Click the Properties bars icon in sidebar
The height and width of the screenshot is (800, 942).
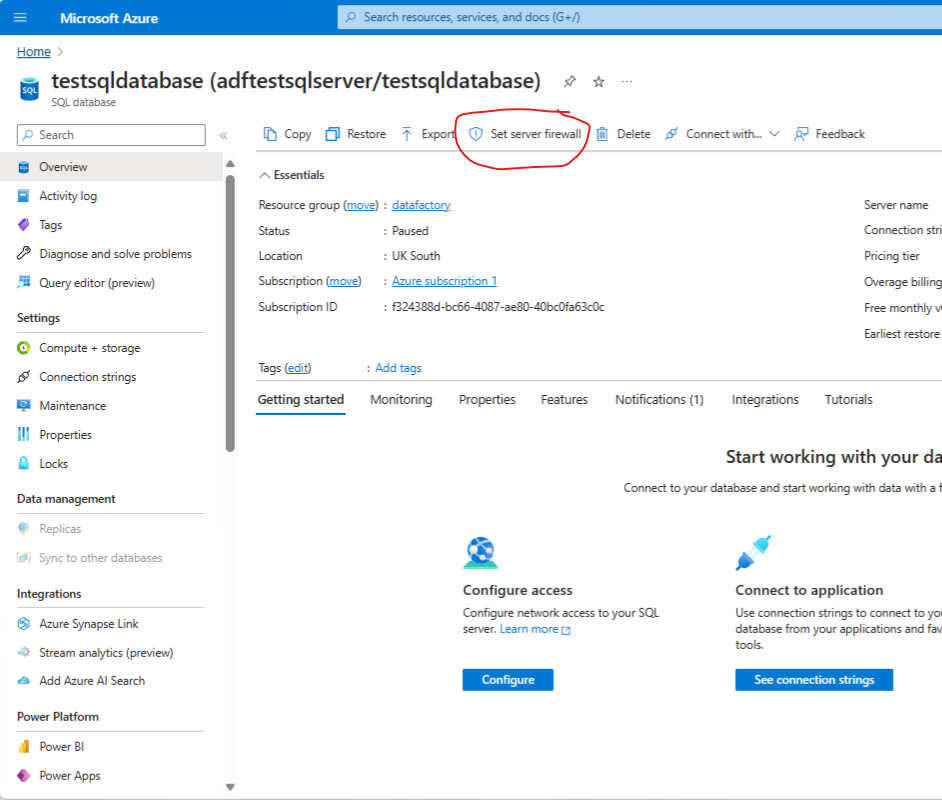pyautogui.click(x=23, y=434)
